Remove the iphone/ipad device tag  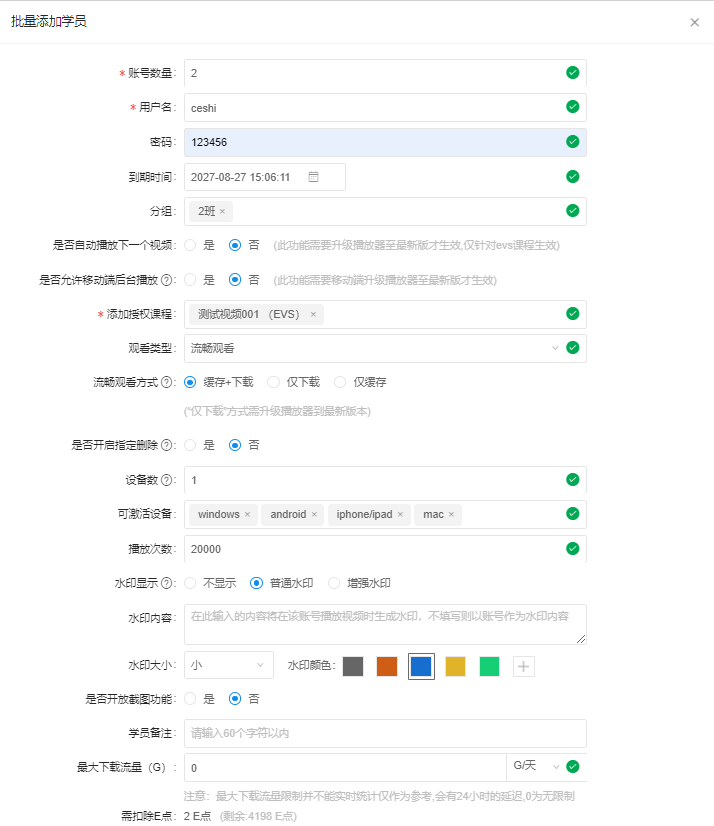click(400, 515)
